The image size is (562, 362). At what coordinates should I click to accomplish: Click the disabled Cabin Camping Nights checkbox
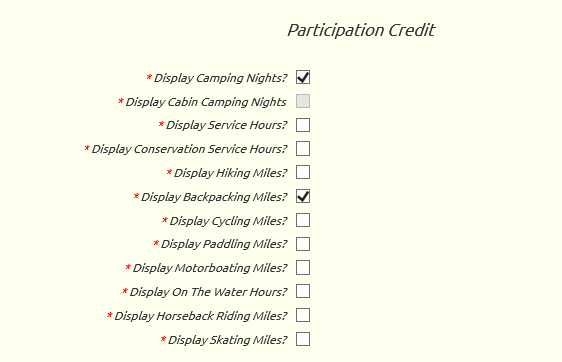point(303,101)
